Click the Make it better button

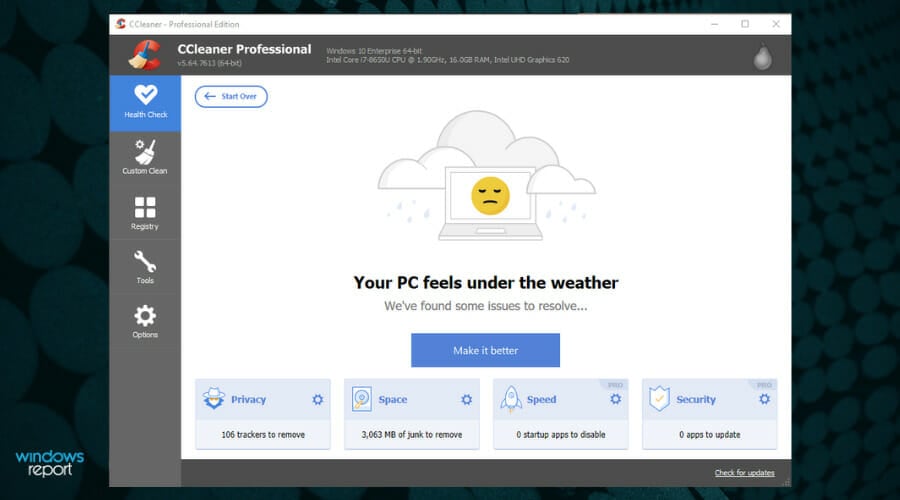(485, 350)
